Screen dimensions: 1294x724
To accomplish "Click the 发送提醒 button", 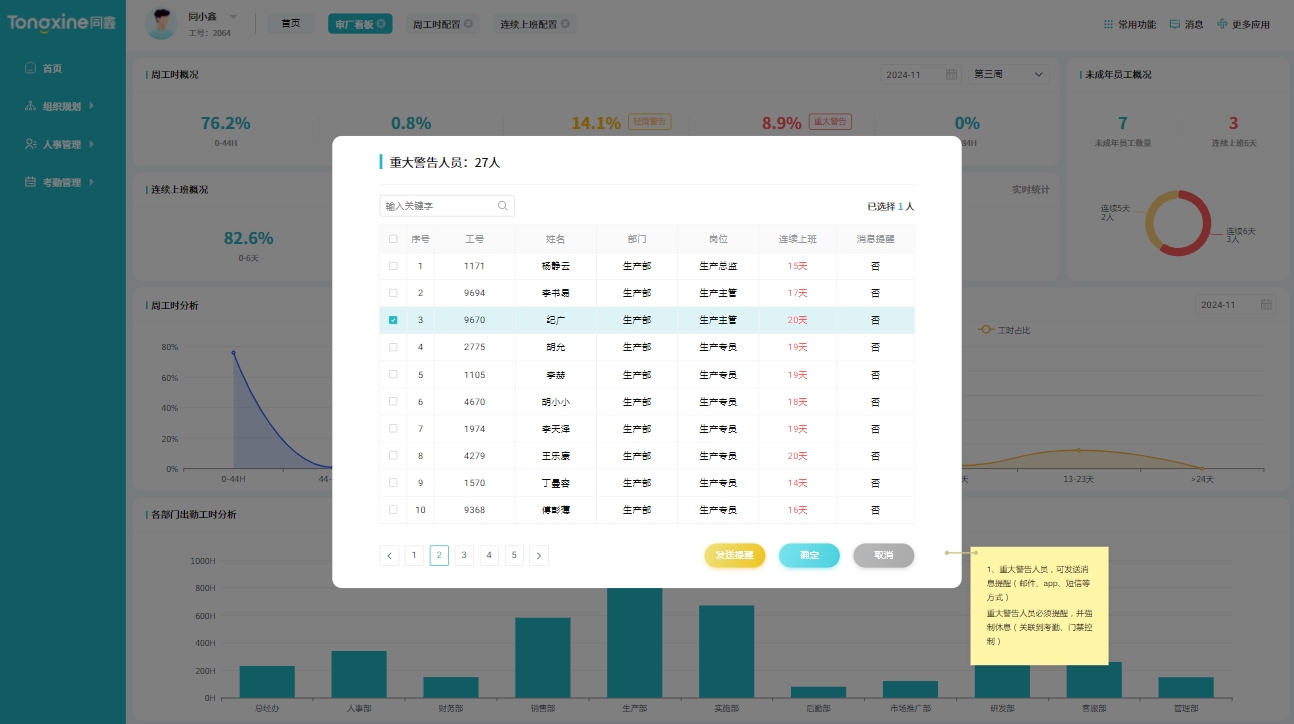I will click(734, 555).
